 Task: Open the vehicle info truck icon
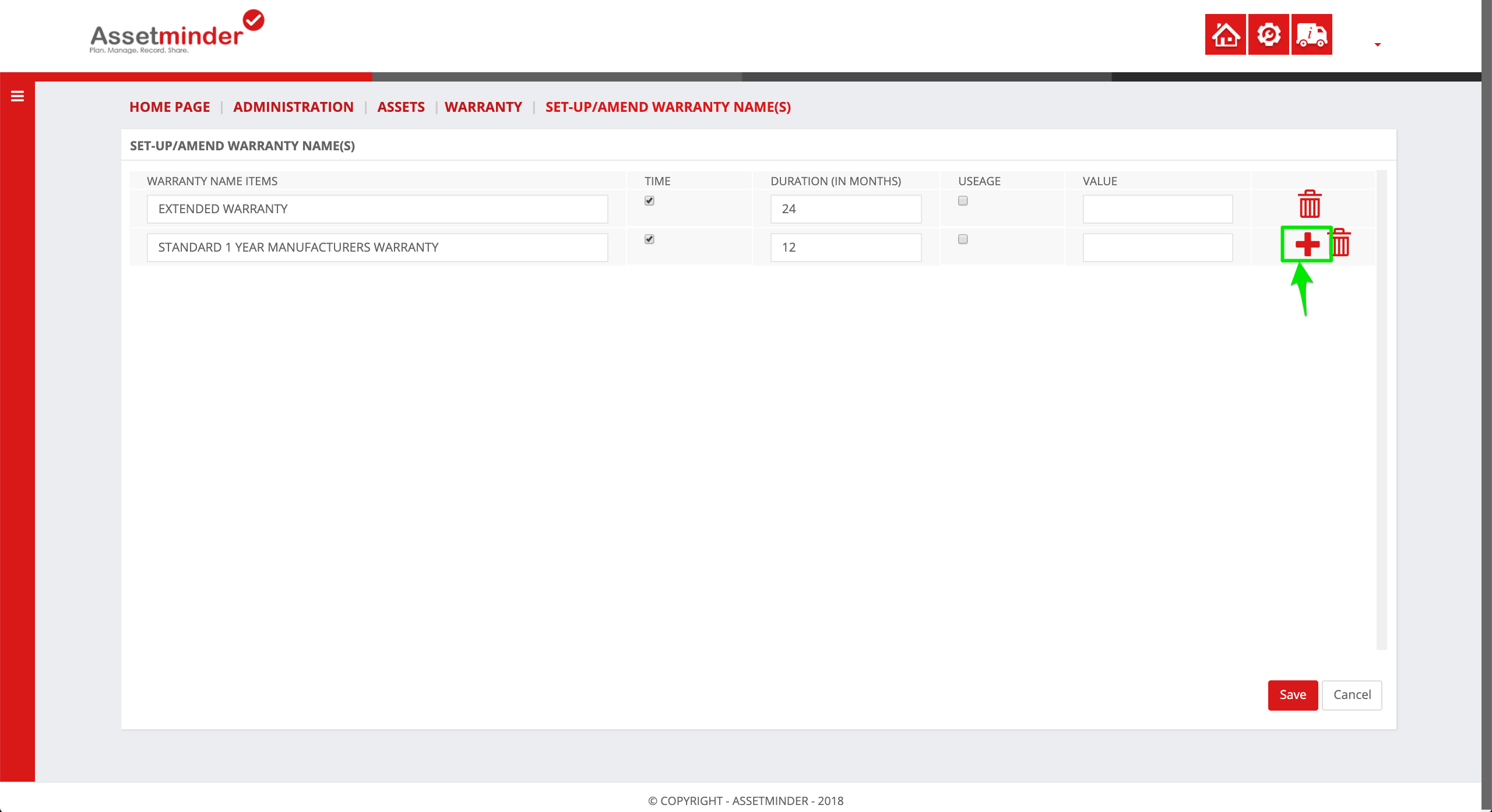[x=1311, y=34]
